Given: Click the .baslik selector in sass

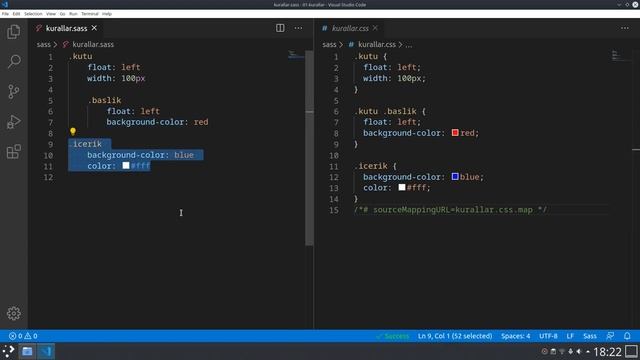Looking at the screenshot, I should click(x=105, y=100).
